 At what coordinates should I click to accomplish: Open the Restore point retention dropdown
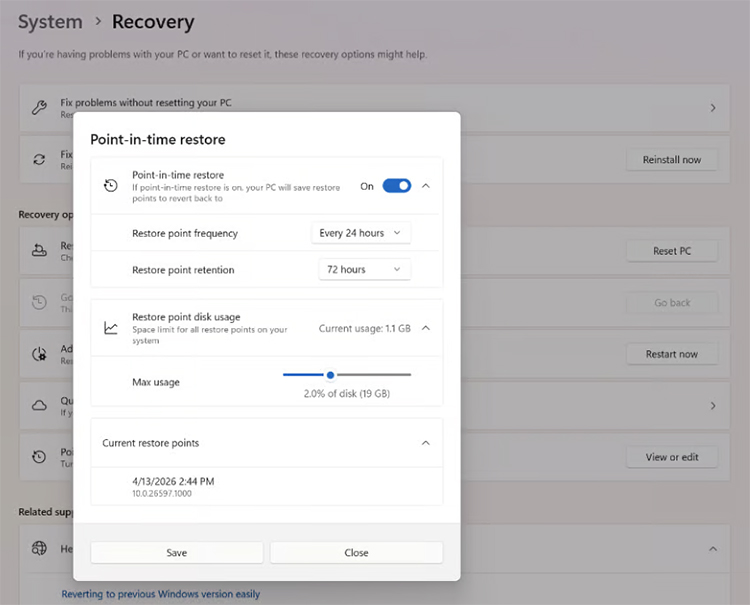click(x=364, y=269)
